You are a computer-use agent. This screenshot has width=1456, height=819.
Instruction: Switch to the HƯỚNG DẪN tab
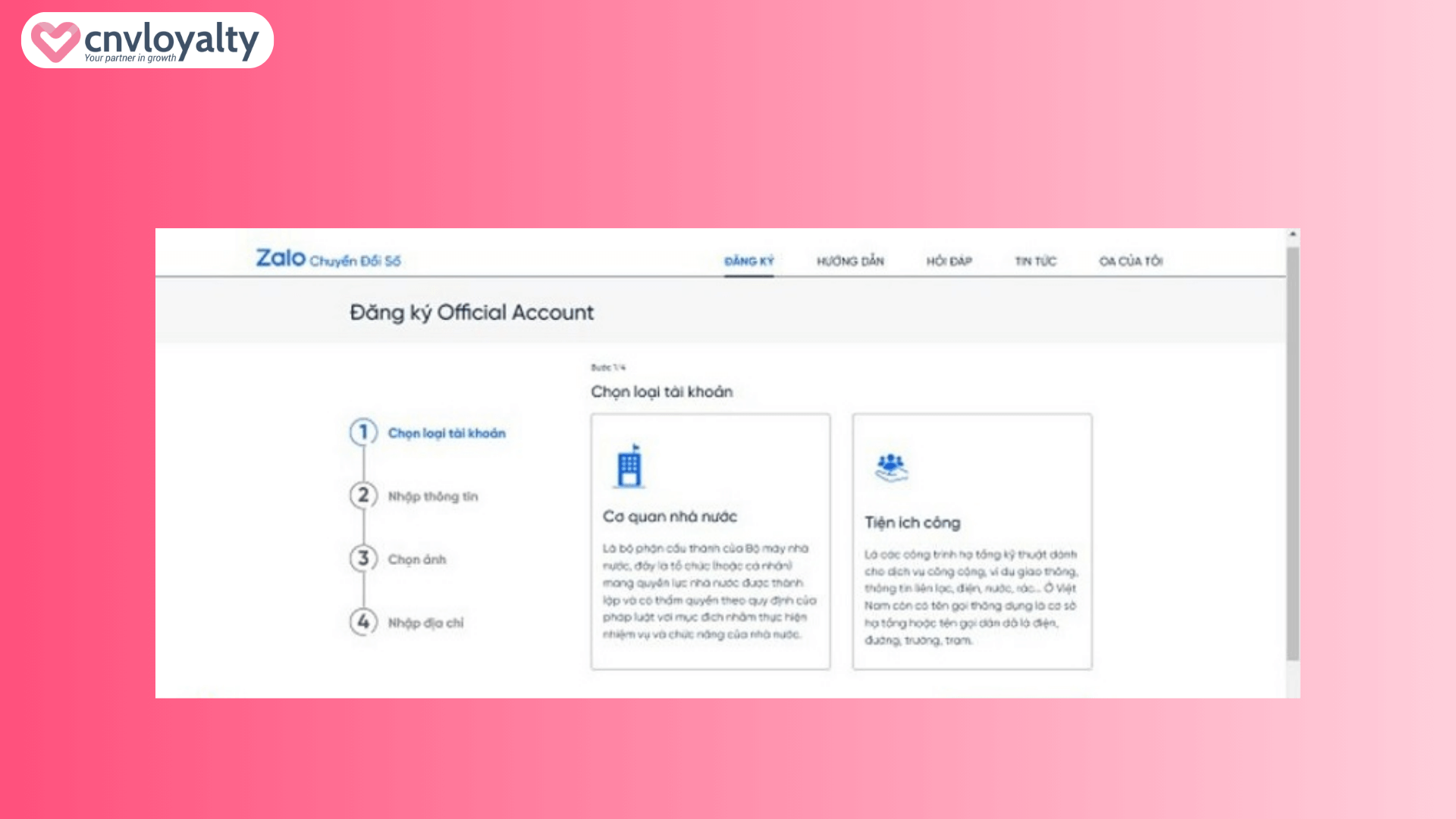pos(850,260)
